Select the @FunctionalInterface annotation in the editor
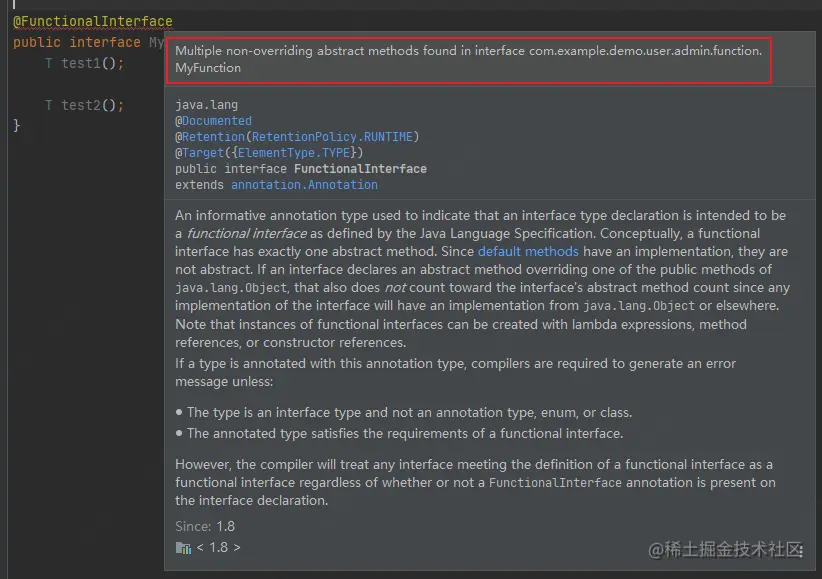The height and width of the screenshot is (579, 822). (x=92, y=20)
